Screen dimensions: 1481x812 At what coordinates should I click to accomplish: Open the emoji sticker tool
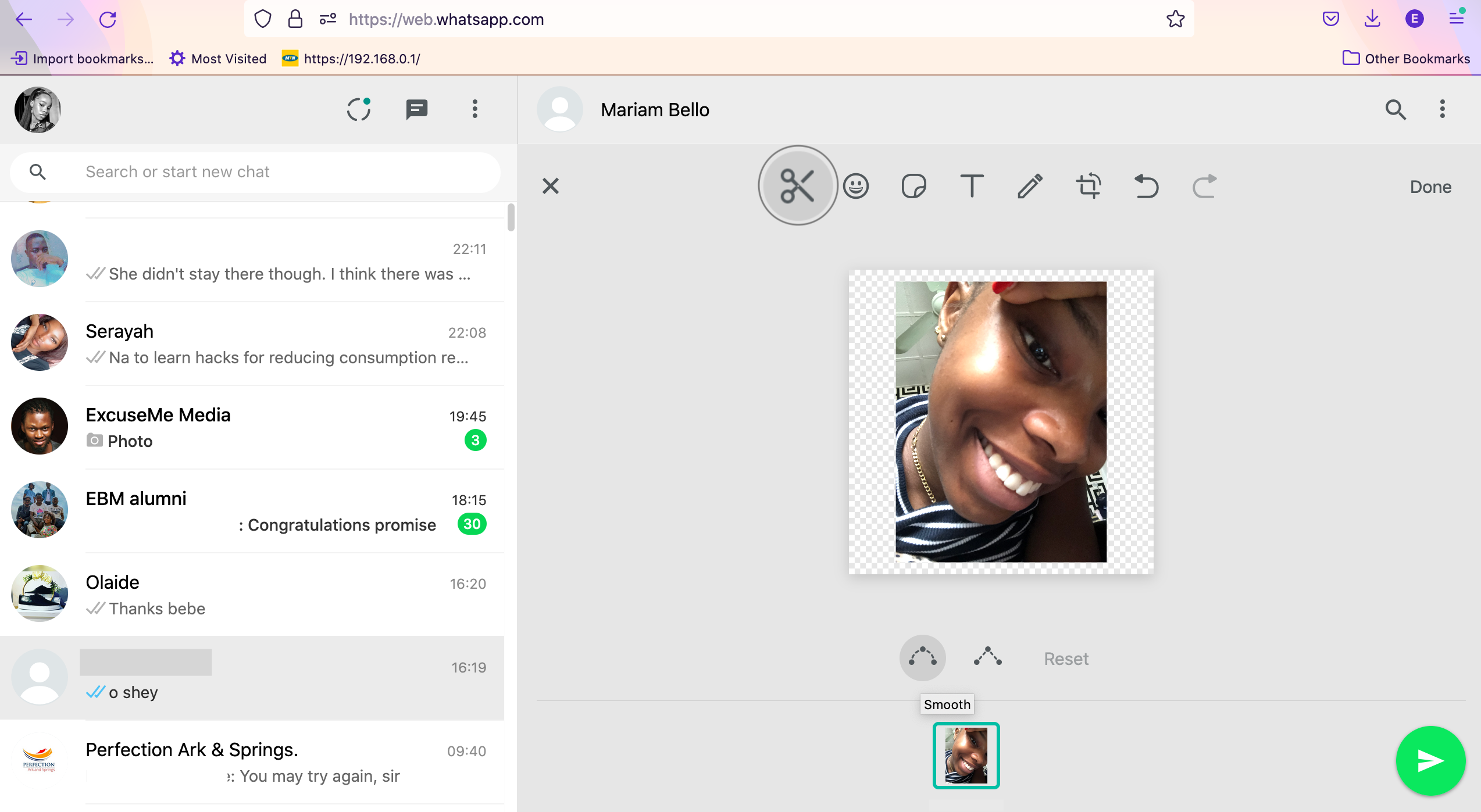pos(856,185)
